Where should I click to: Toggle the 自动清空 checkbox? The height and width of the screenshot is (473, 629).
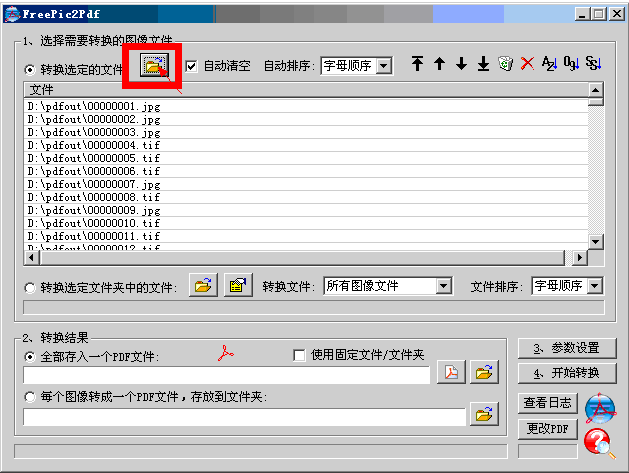(x=192, y=66)
